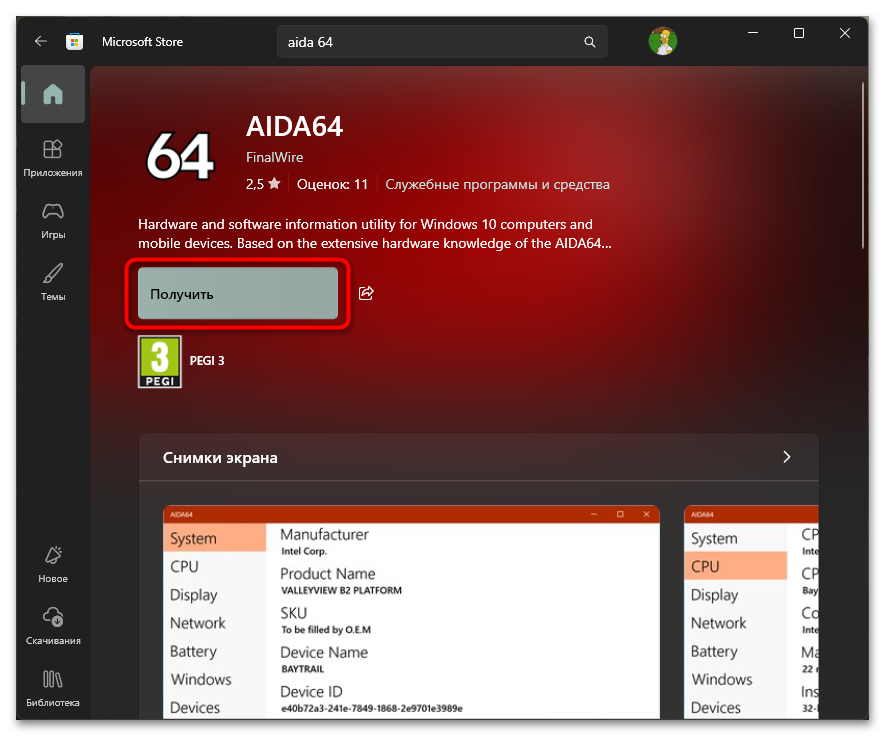The width and height of the screenshot is (885, 736).
Task: Open the Новое section
Action: [x=53, y=564]
